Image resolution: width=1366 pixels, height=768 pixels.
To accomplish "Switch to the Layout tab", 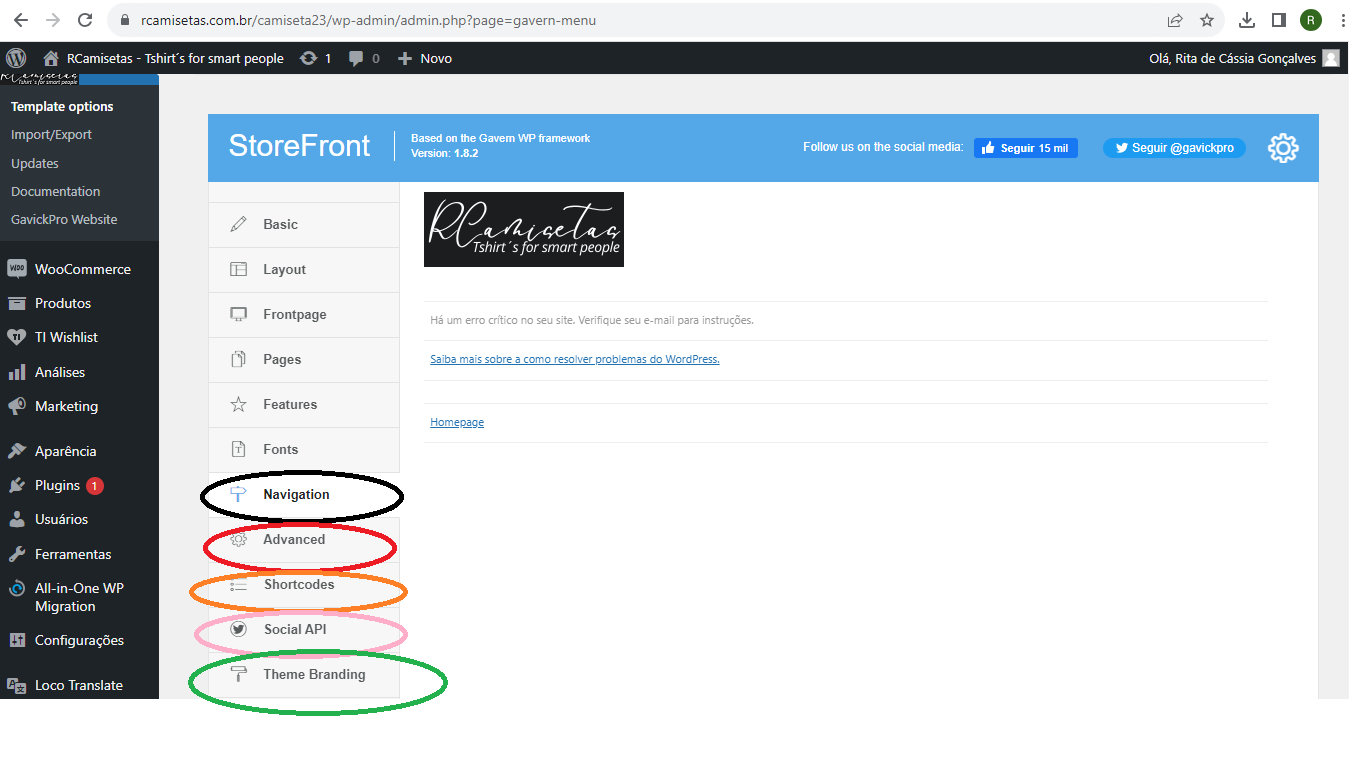I will click(304, 270).
